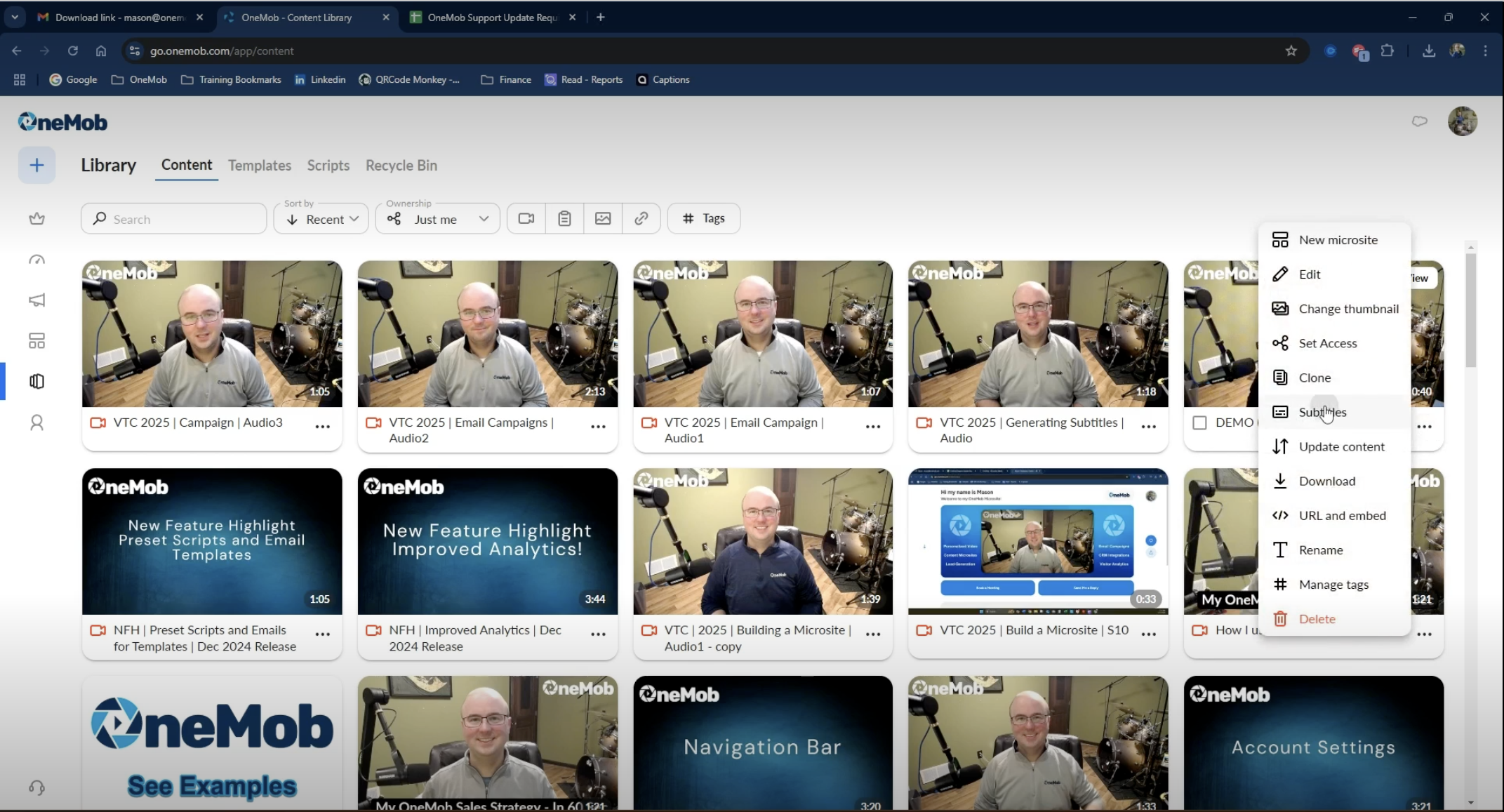1504x812 pixels.
Task: Open the support headset icon in sidebar
Action: pyautogui.click(x=36, y=787)
